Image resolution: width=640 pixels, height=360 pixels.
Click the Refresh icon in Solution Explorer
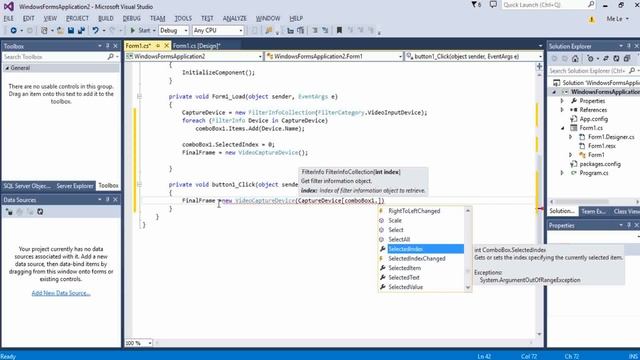(616, 59)
